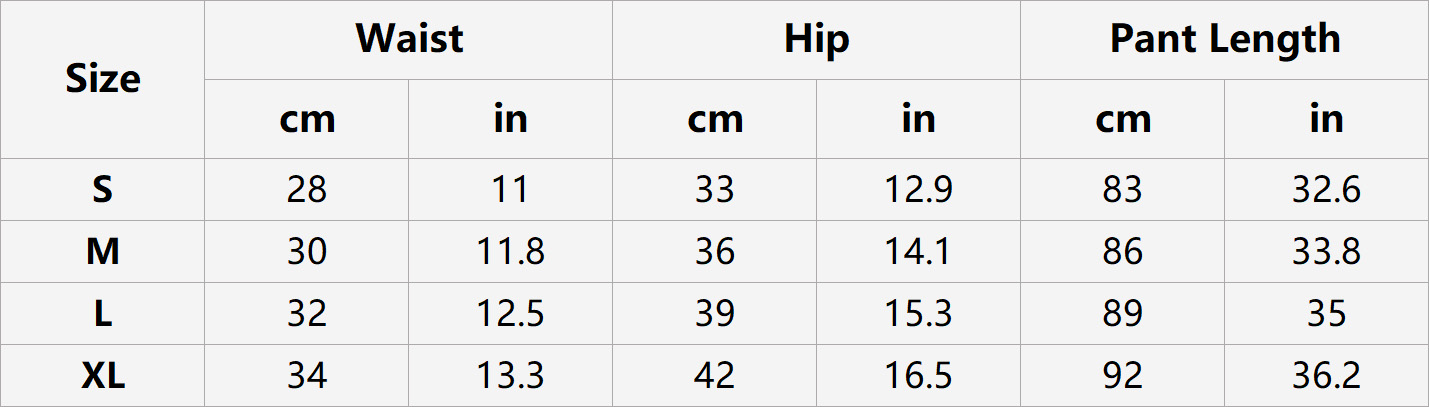Click pant length 86 cm cell
This screenshot has width=1429, height=407.
click(x=1122, y=252)
